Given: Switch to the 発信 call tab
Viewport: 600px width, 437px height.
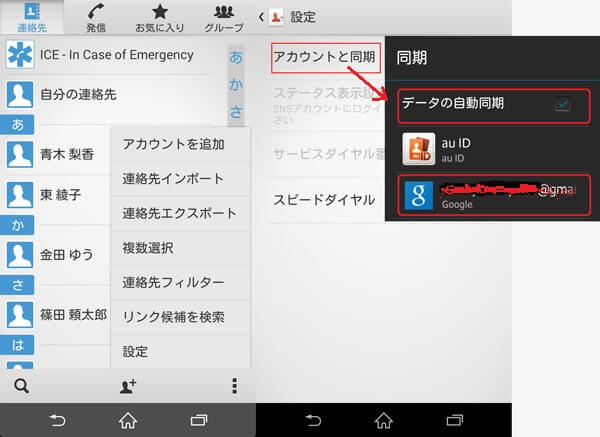Looking at the screenshot, I should (96, 17).
